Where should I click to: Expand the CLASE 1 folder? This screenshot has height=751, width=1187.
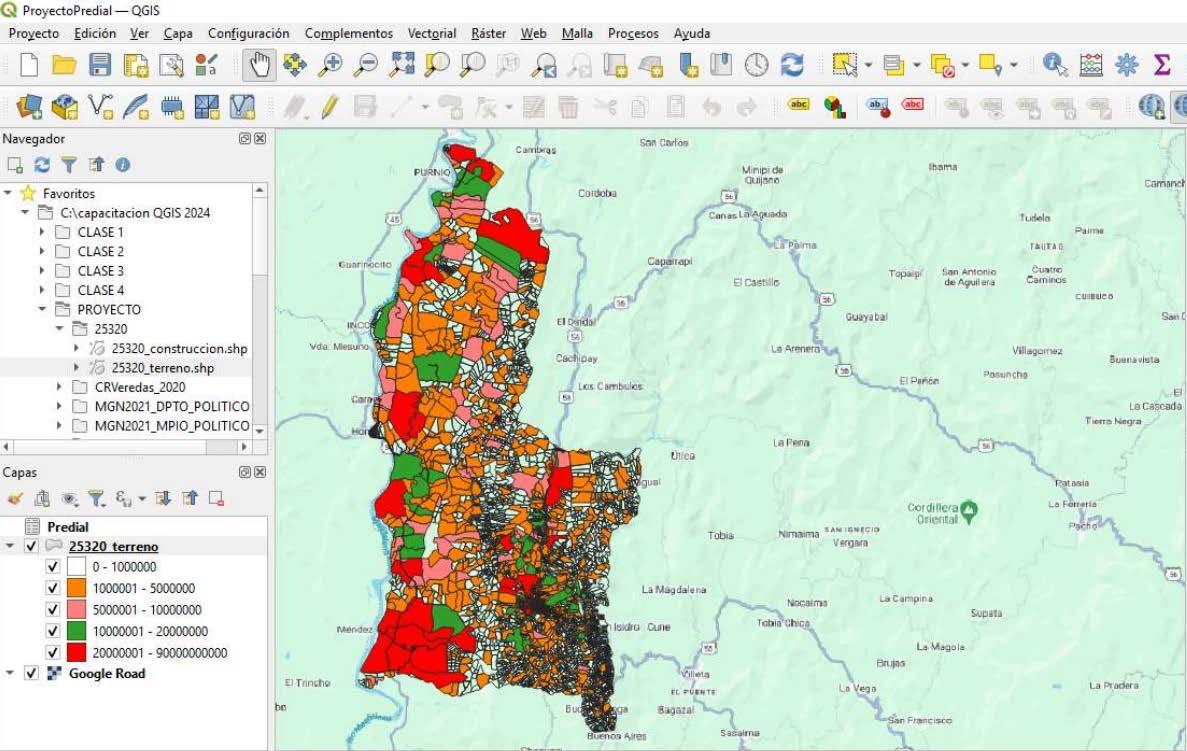point(42,232)
